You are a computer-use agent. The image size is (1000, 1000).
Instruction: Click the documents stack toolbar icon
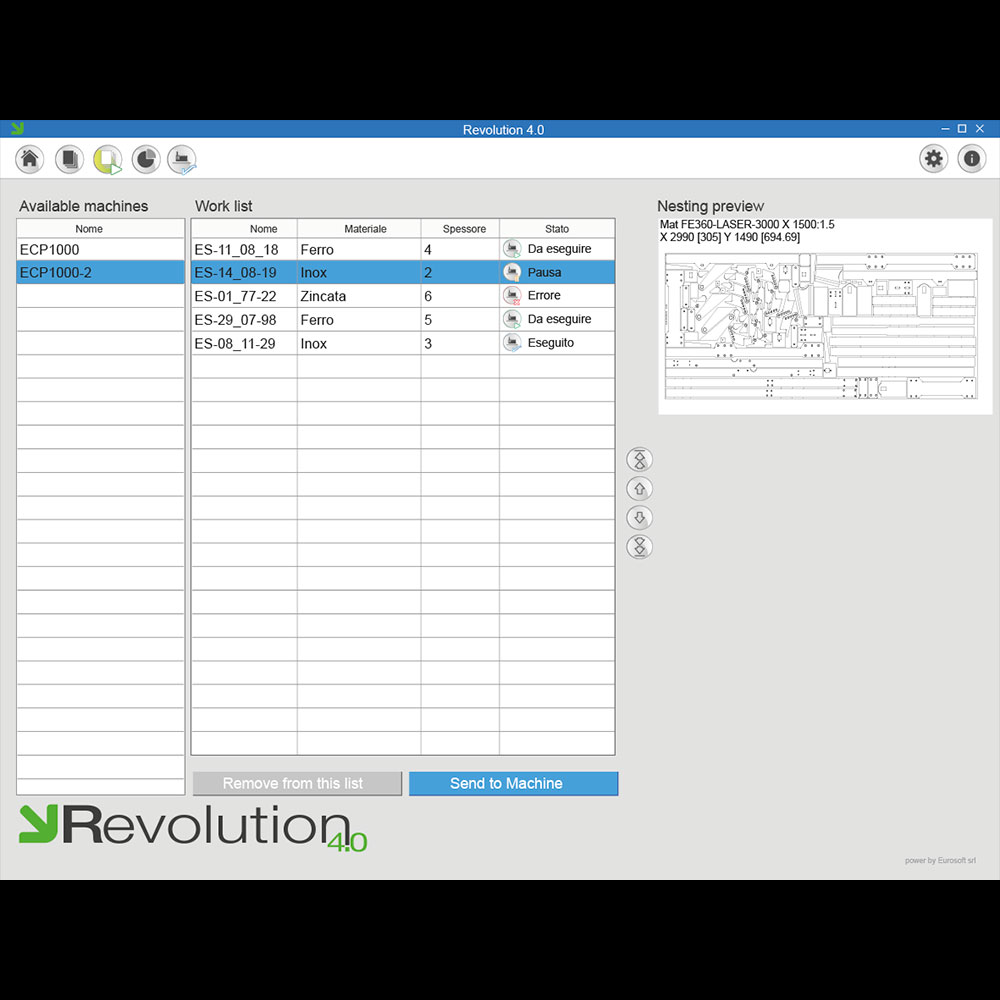(69, 159)
